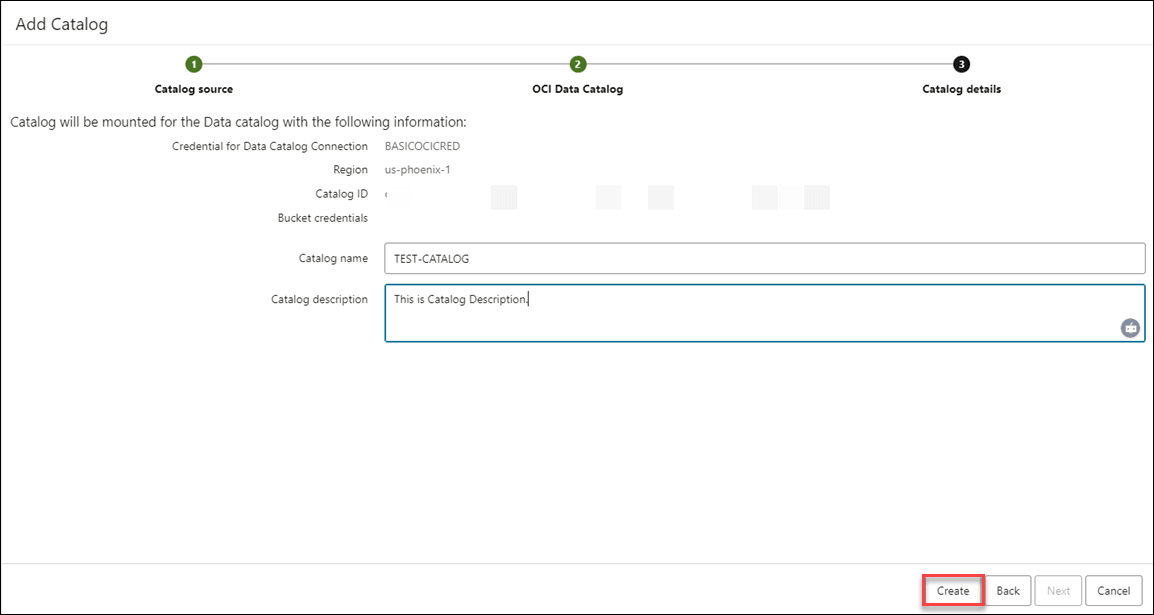The height and width of the screenshot is (615, 1154).
Task: Click the disabled Next button
Action: [x=1058, y=590]
